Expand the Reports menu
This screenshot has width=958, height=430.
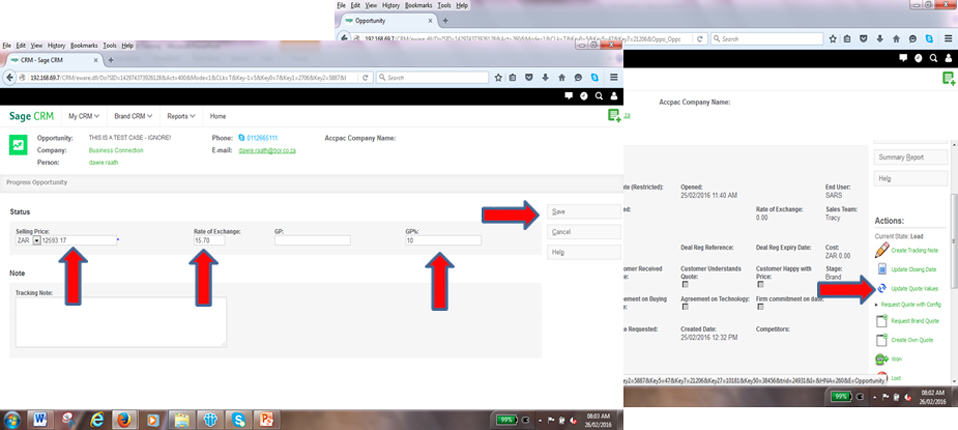(x=181, y=116)
